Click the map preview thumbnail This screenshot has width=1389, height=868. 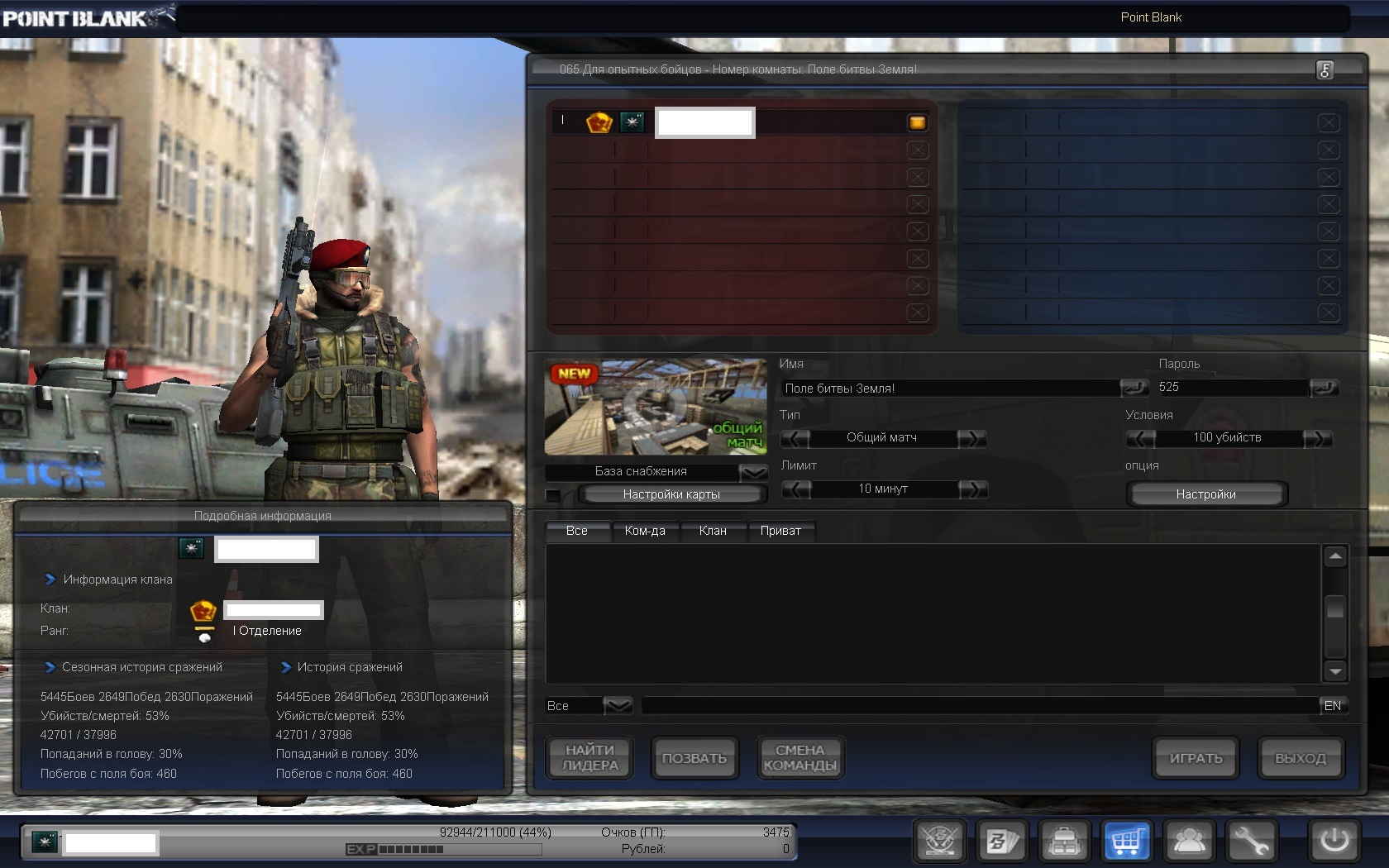coord(656,407)
